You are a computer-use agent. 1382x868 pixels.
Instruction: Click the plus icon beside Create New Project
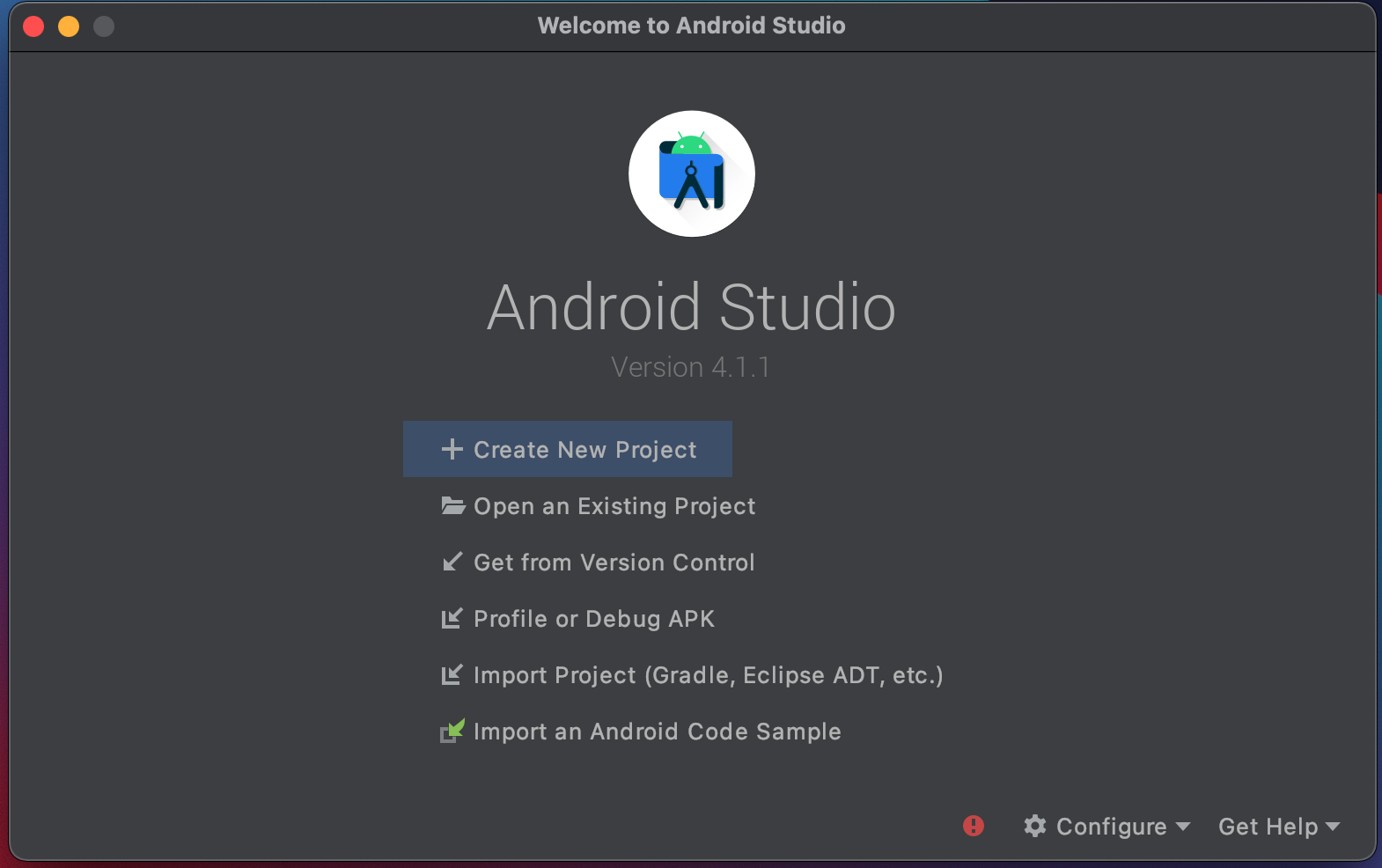(452, 449)
